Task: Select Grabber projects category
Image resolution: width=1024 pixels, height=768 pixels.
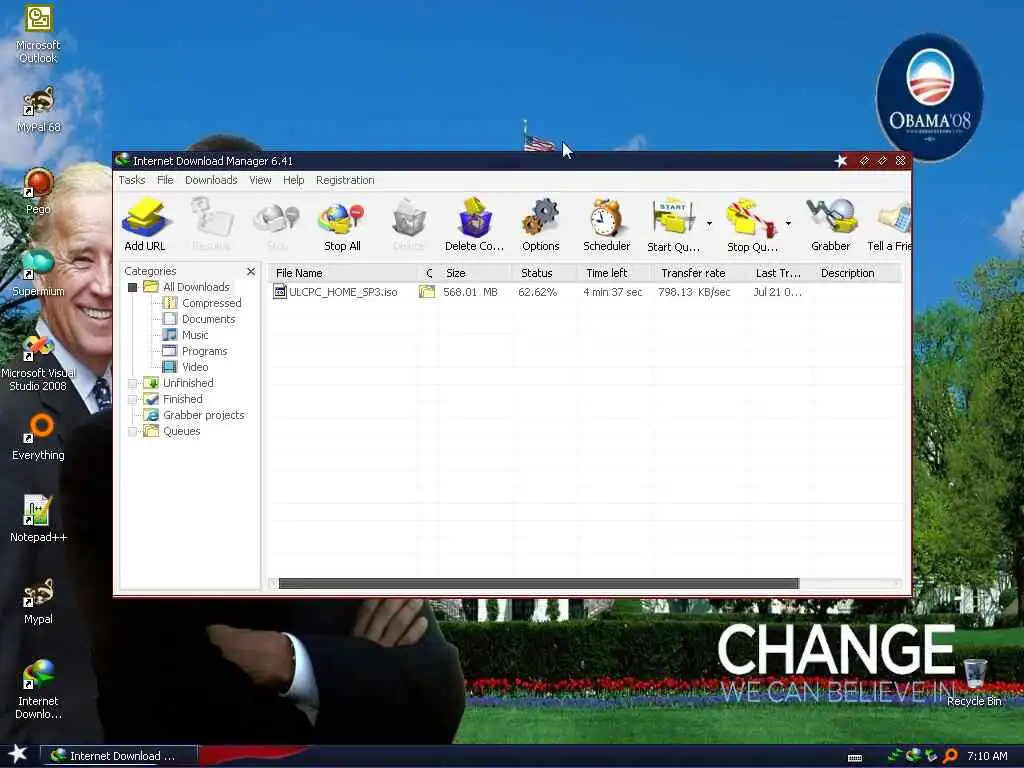Action: (204, 415)
